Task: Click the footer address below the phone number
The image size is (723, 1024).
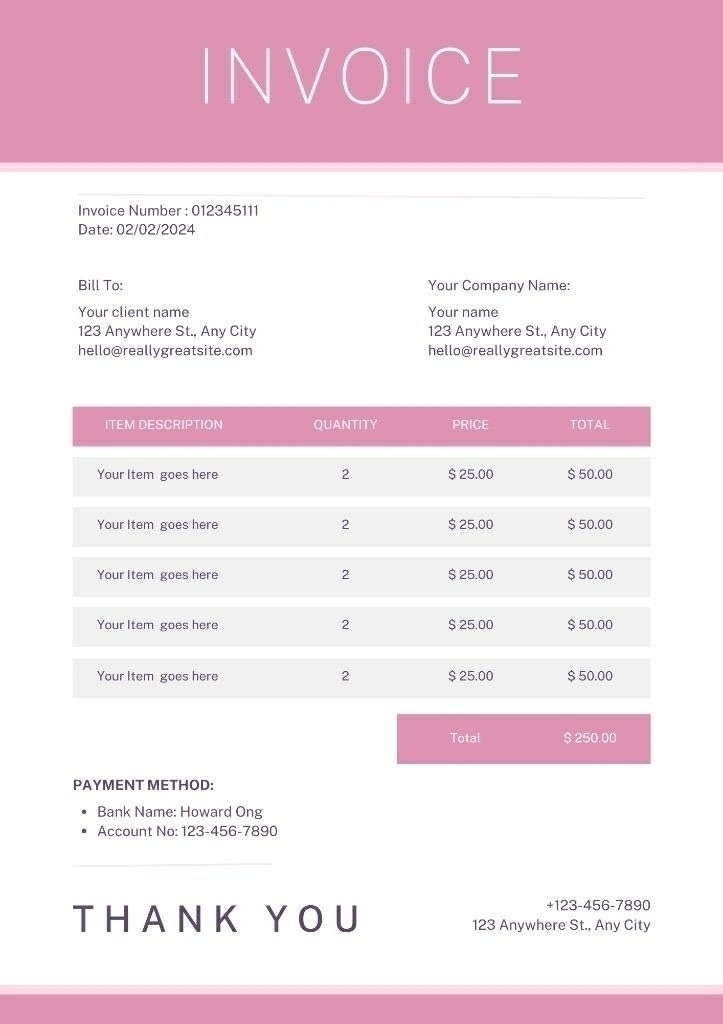Action: tap(561, 925)
